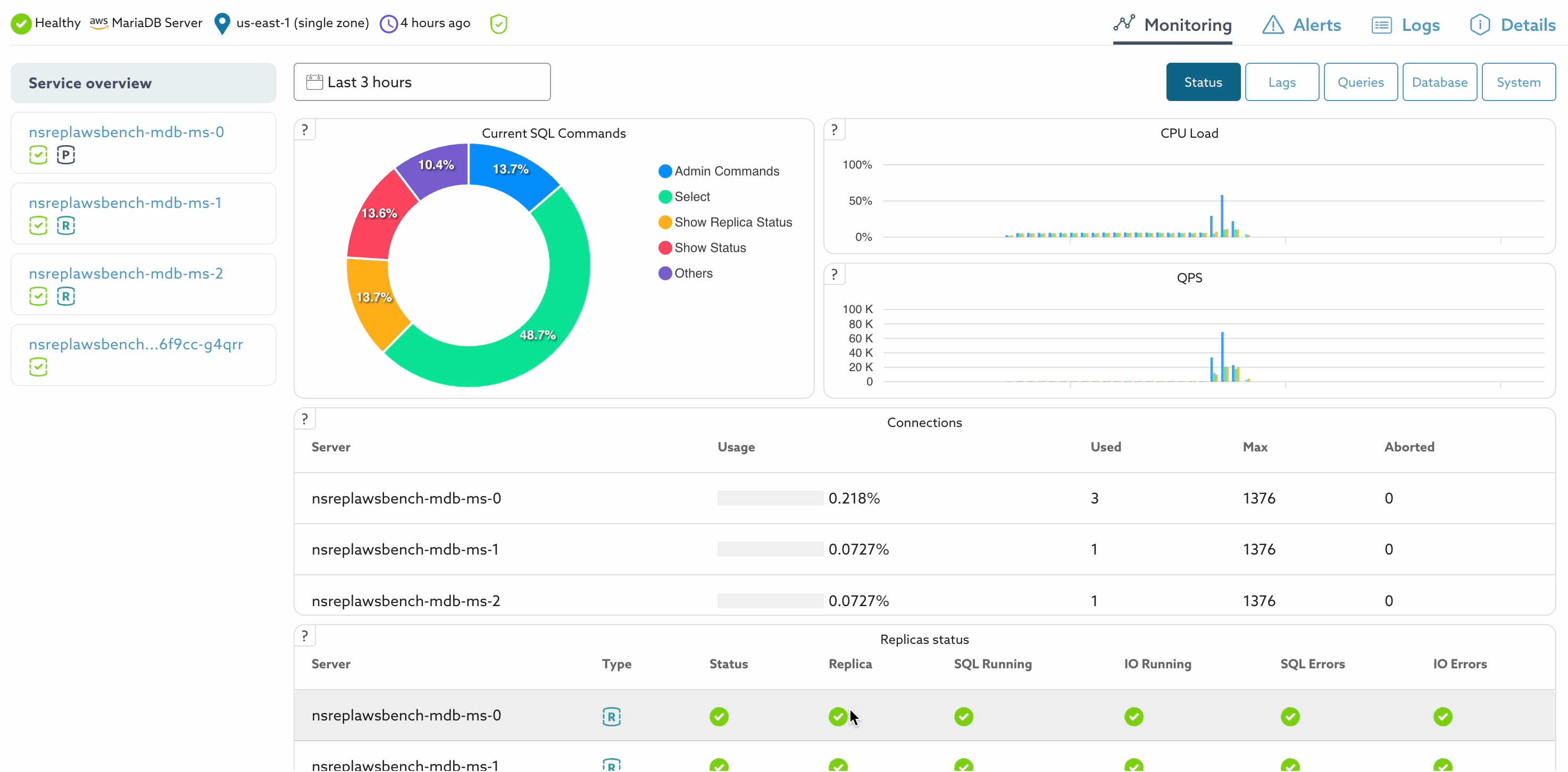
Task: Toggle the Select series in the chart legend
Action: tap(691, 197)
